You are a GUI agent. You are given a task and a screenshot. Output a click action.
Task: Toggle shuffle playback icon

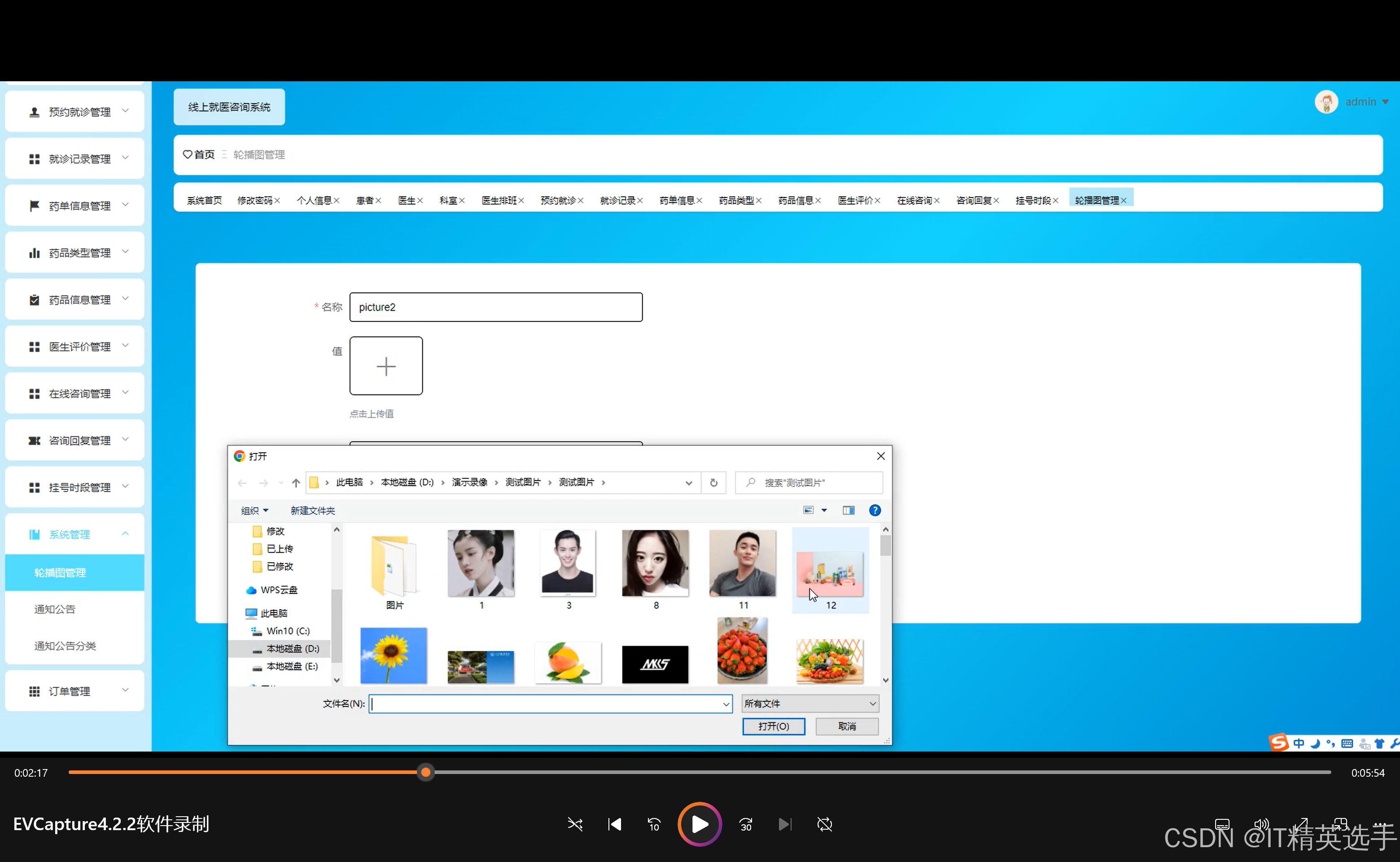575,824
